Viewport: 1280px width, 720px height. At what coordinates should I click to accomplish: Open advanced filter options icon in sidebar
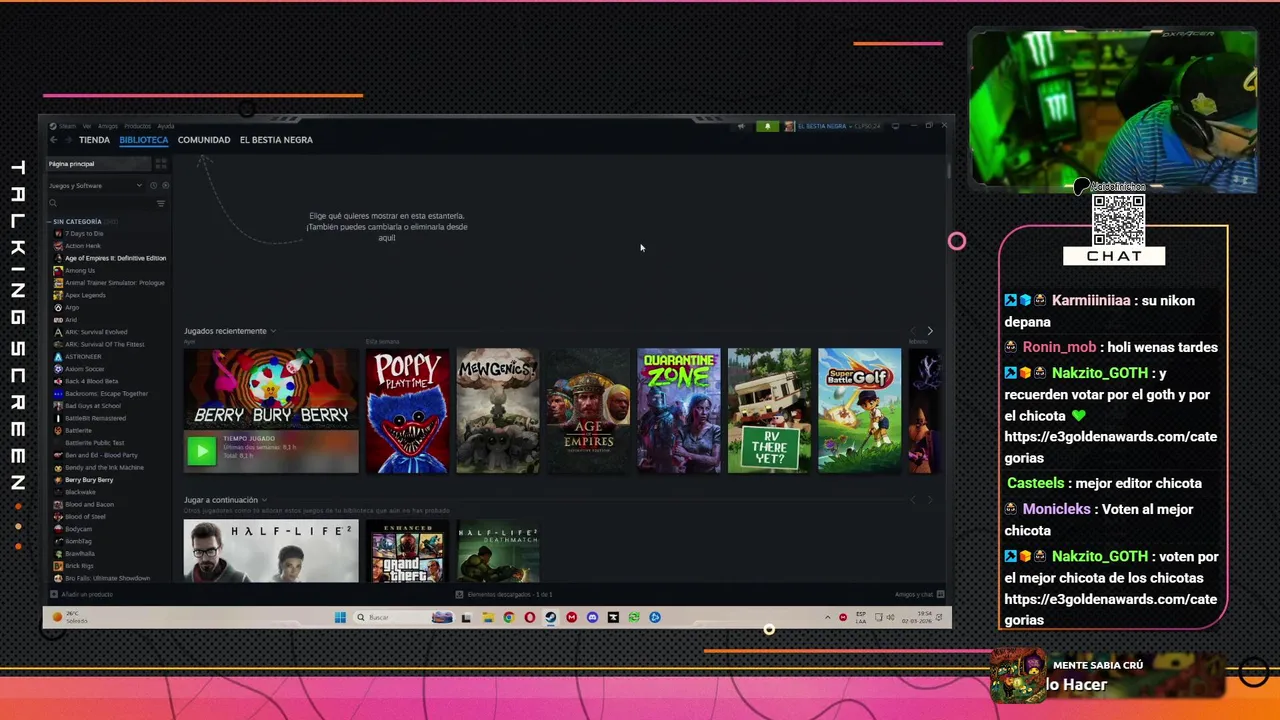pyautogui.click(x=161, y=204)
